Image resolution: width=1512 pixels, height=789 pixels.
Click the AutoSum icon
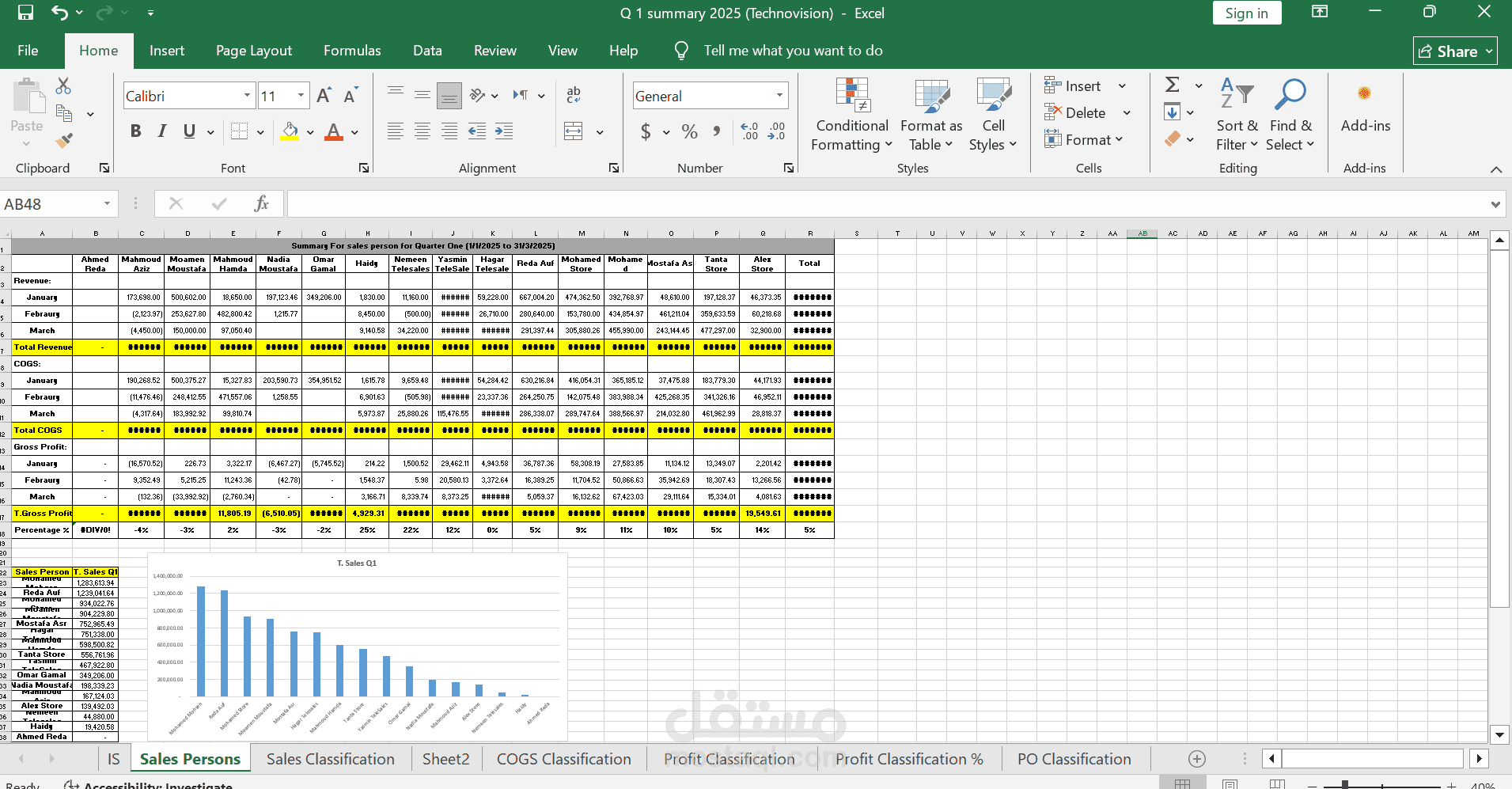(x=1173, y=85)
